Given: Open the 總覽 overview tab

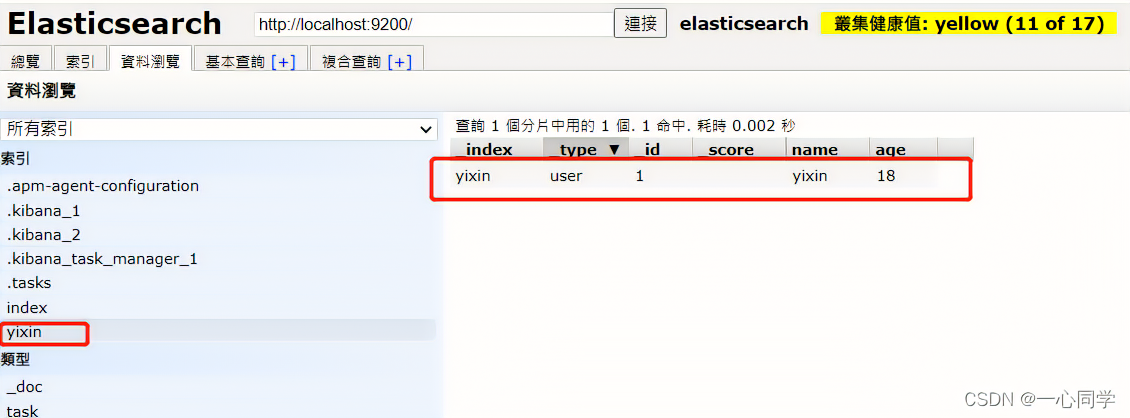Looking at the screenshot, I should tap(26, 62).
